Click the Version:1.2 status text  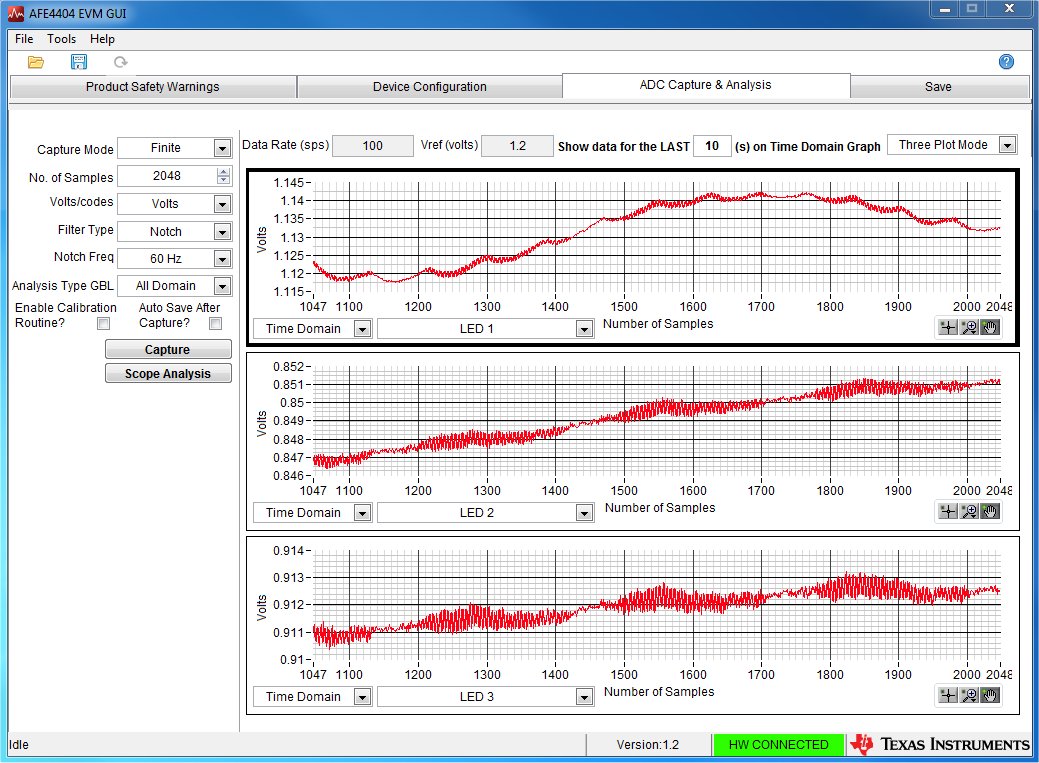[x=647, y=744]
